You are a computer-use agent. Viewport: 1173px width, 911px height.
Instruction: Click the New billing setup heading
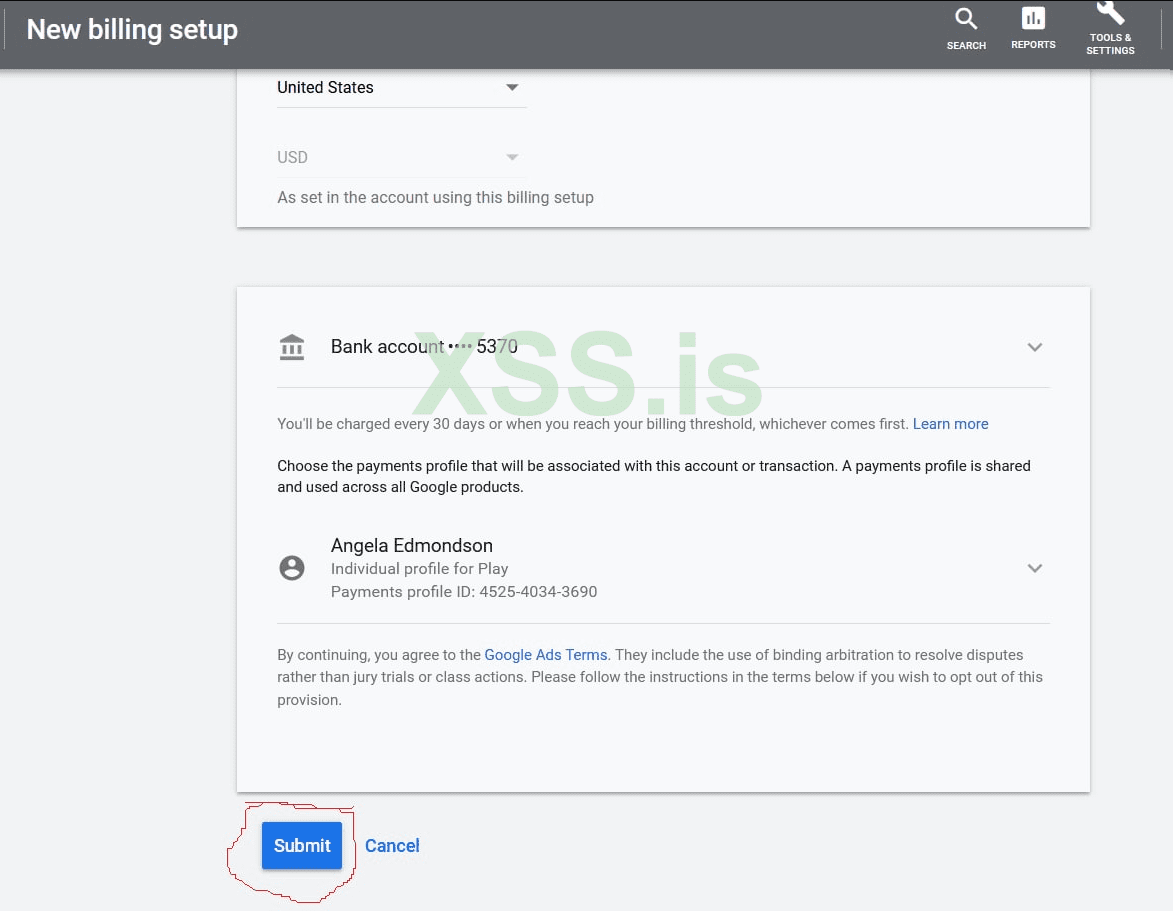tap(132, 30)
